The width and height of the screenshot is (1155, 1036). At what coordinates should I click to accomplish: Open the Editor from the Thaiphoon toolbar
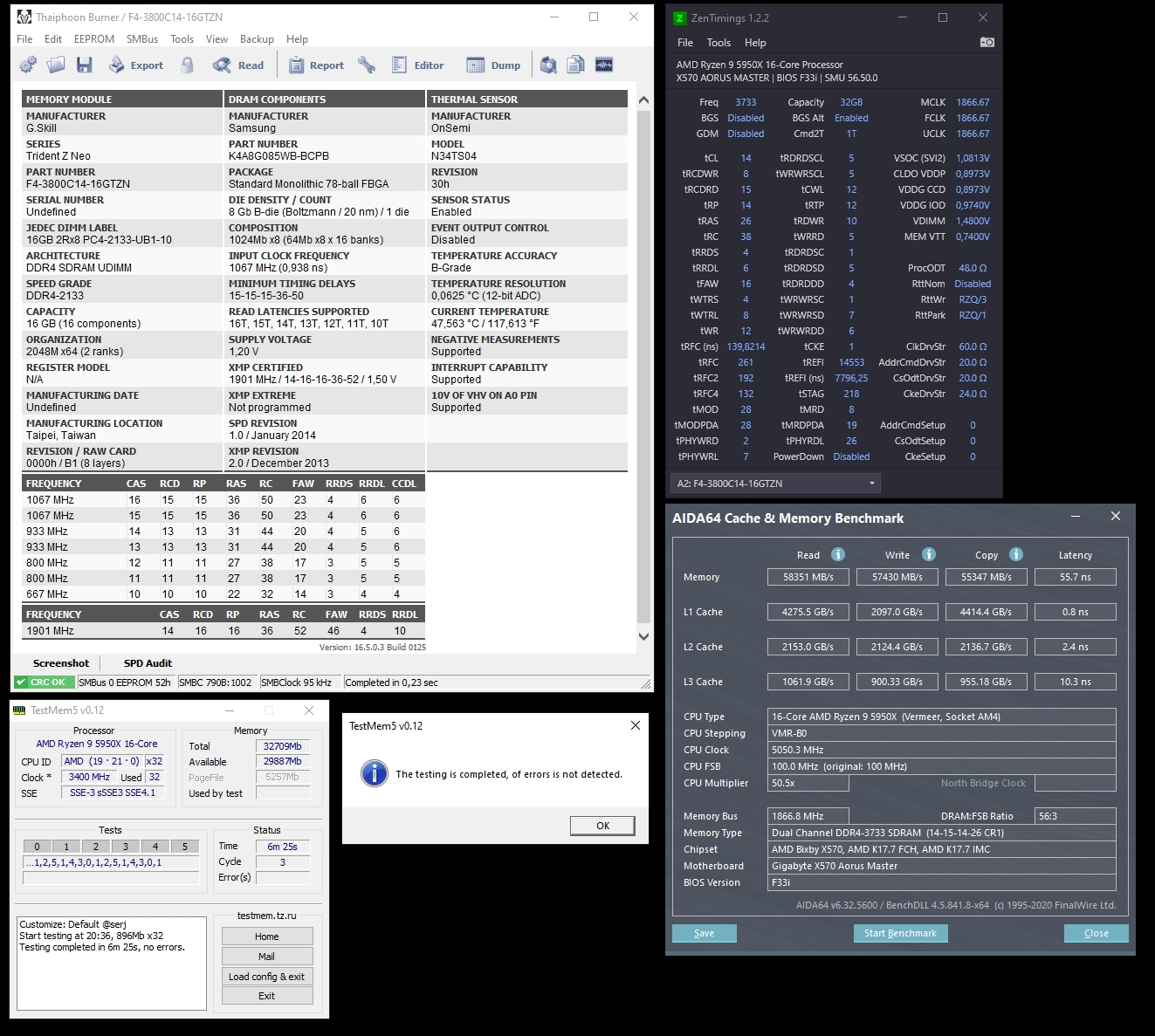point(417,65)
